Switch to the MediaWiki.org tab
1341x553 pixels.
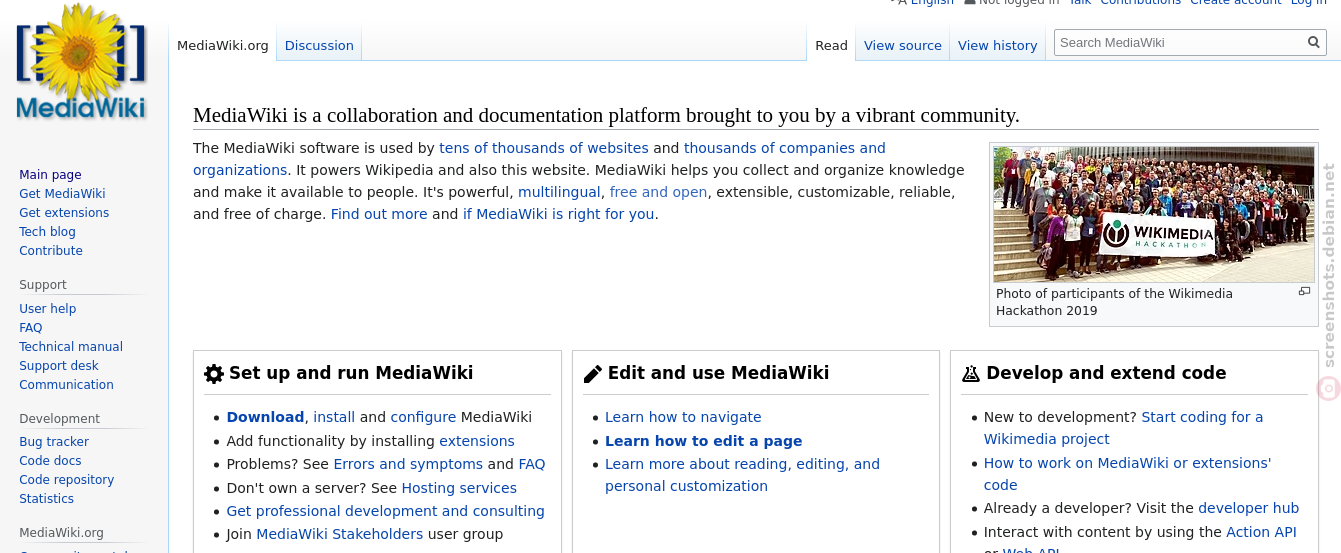(223, 45)
